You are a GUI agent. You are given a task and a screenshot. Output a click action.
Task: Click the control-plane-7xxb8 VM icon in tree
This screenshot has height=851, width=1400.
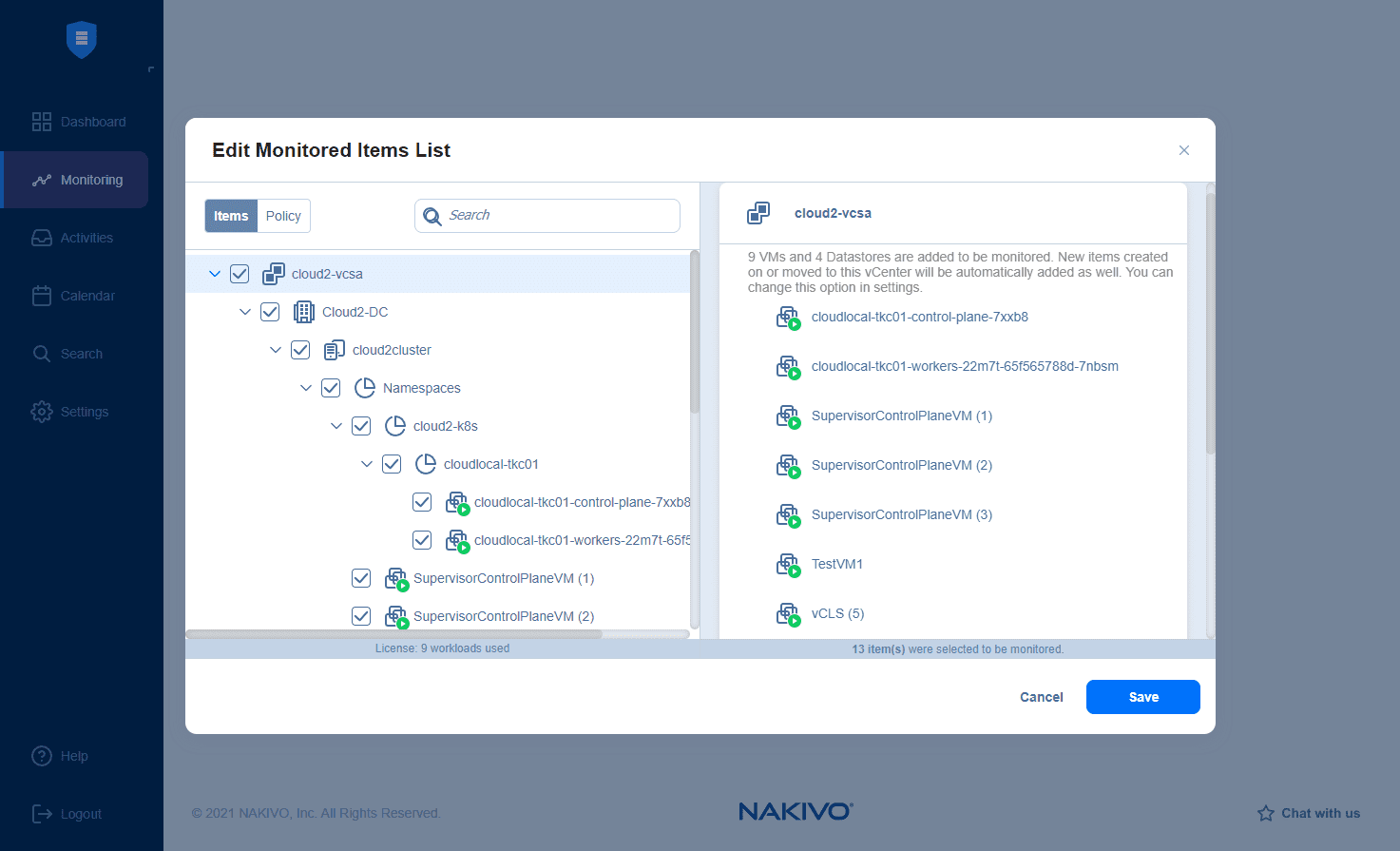pyautogui.click(x=457, y=503)
